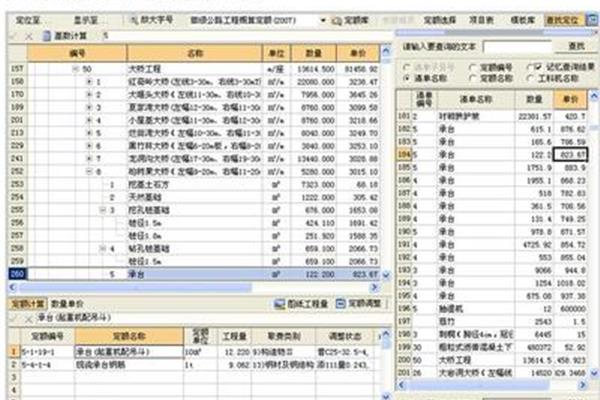Click the search results scroll-up arrow
The width and height of the screenshot is (600, 400).
pyautogui.click(x=594, y=95)
